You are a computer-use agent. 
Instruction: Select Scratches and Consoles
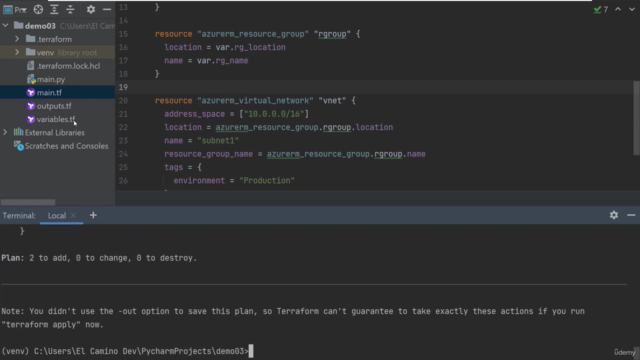pos(67,146)
